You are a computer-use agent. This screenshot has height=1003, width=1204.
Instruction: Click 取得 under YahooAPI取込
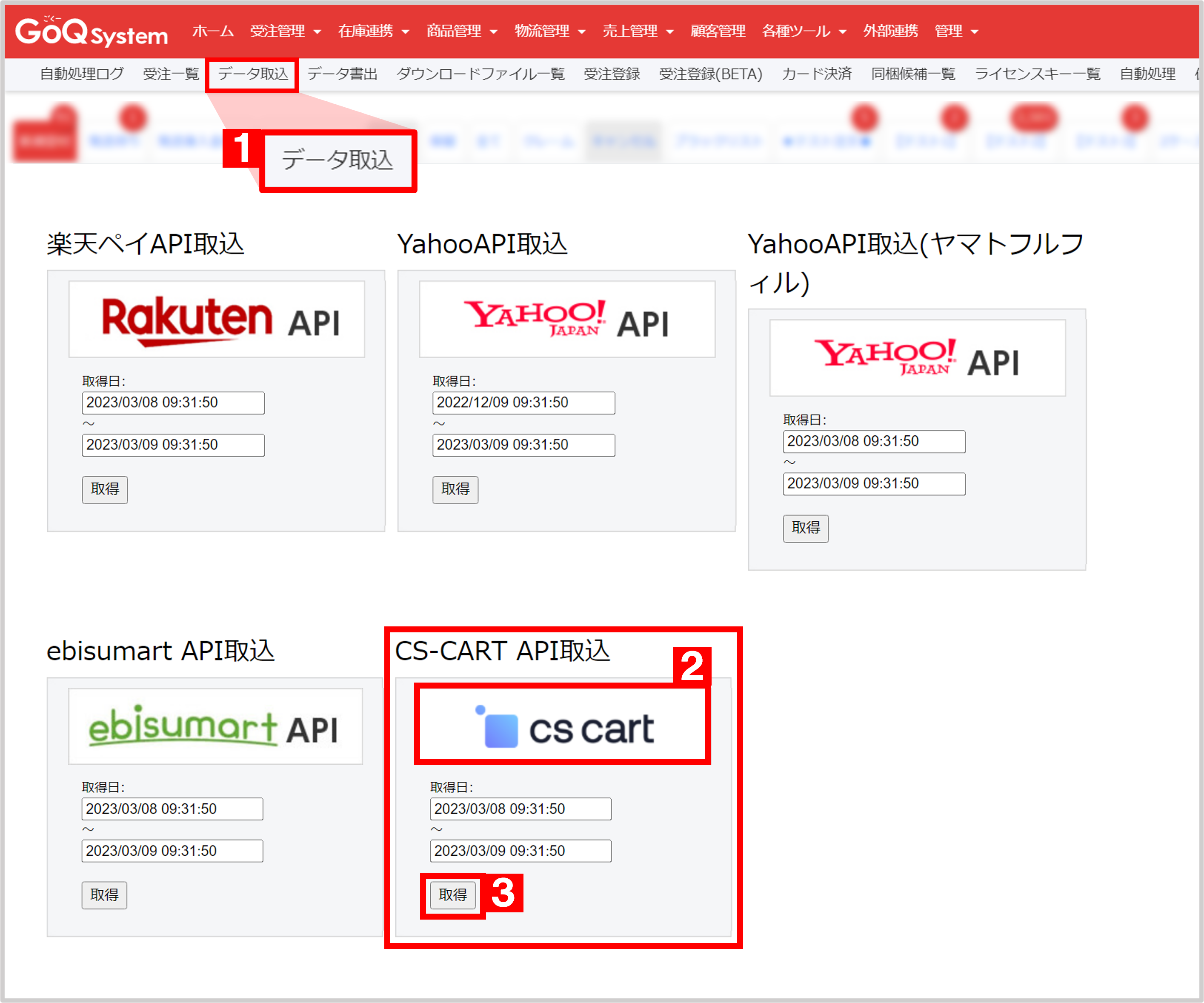455,489
